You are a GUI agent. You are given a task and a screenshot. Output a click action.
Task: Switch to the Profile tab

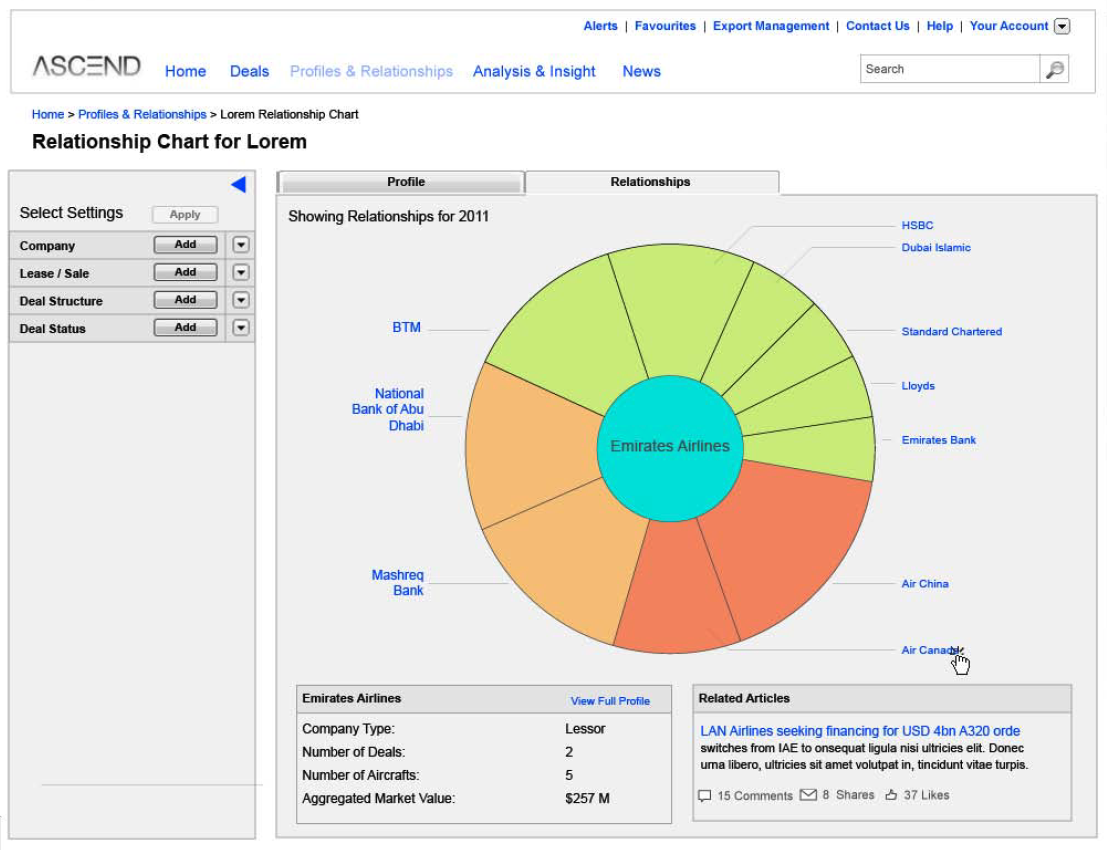tap(402, 182)
